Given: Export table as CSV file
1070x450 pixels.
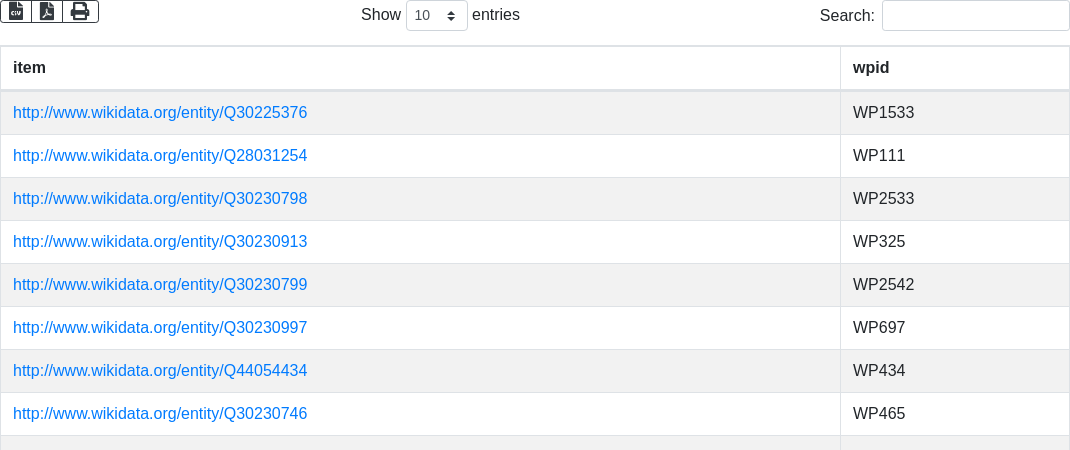Looking at the screenshot, I should click(16, 11).
